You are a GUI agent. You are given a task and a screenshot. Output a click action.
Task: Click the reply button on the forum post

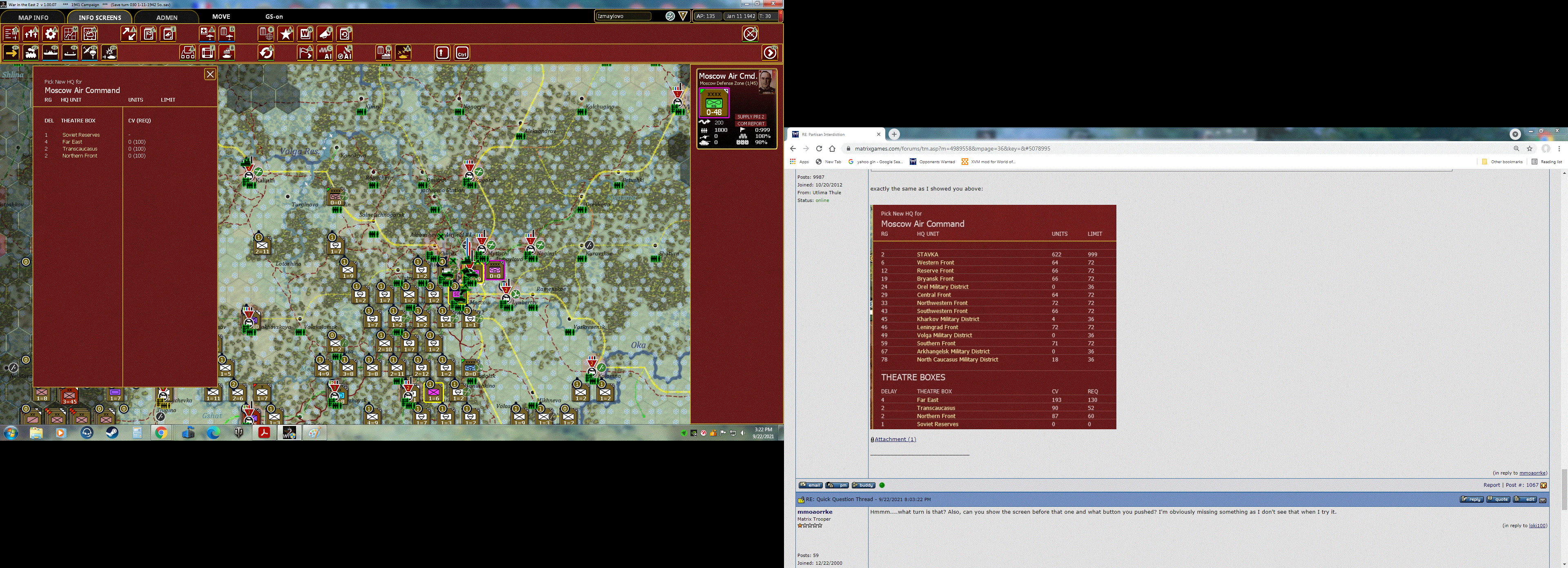[x=1471, y=499]
